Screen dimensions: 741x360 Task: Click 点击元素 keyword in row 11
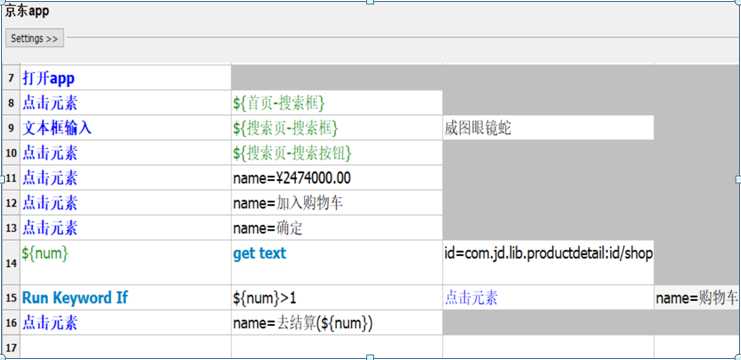[x=126, y=178]
